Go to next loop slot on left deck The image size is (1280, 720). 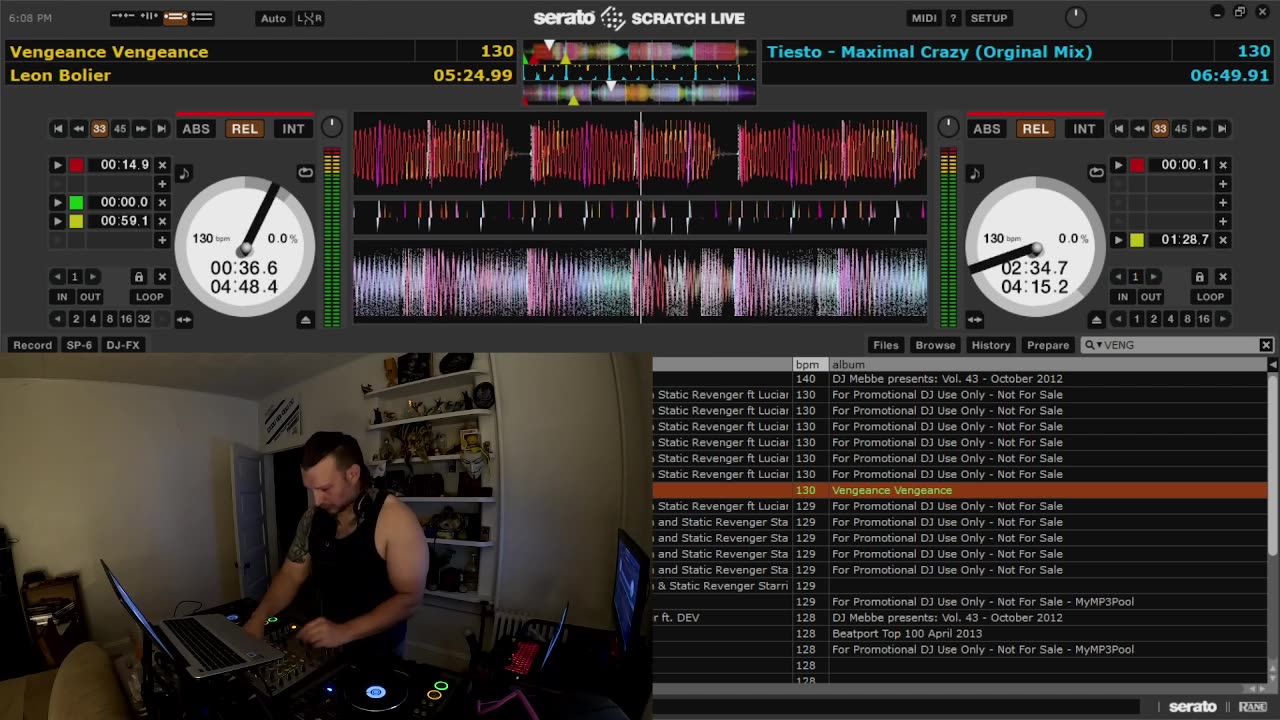(x=92, y=277)
